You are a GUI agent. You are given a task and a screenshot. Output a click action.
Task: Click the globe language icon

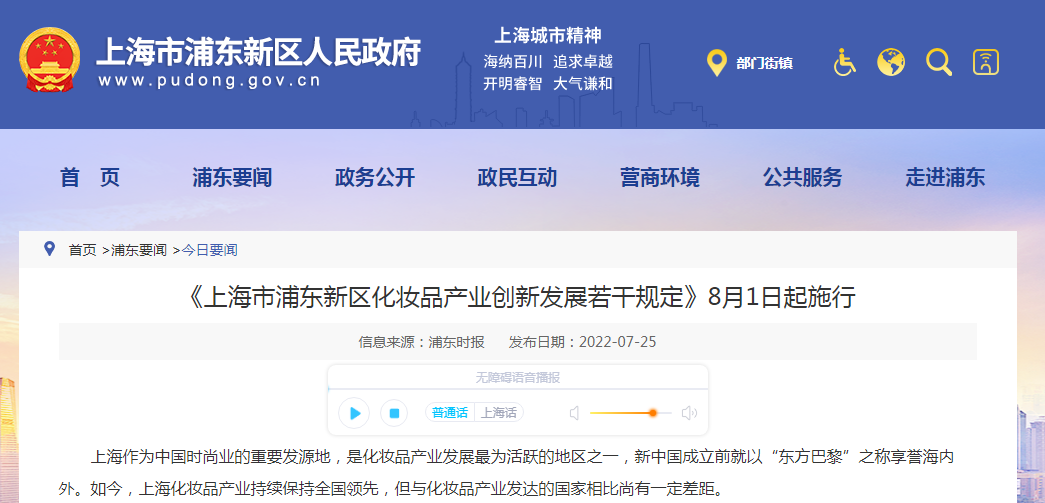tap(891, 63)
